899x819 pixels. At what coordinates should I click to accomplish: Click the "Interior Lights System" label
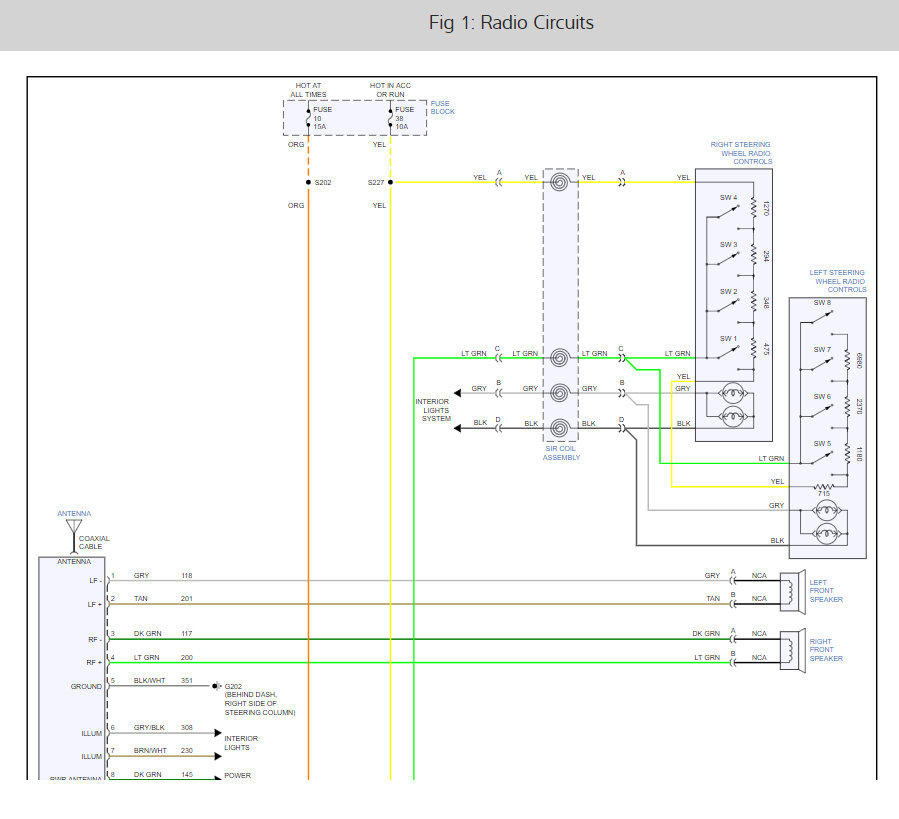pyautogui.click(x=433, y=410)
